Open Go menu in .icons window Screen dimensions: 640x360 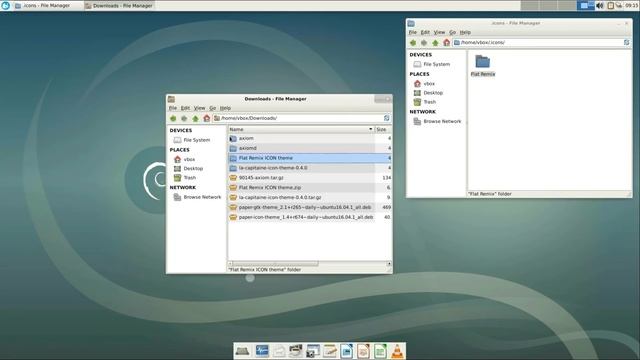coord(453,32)
